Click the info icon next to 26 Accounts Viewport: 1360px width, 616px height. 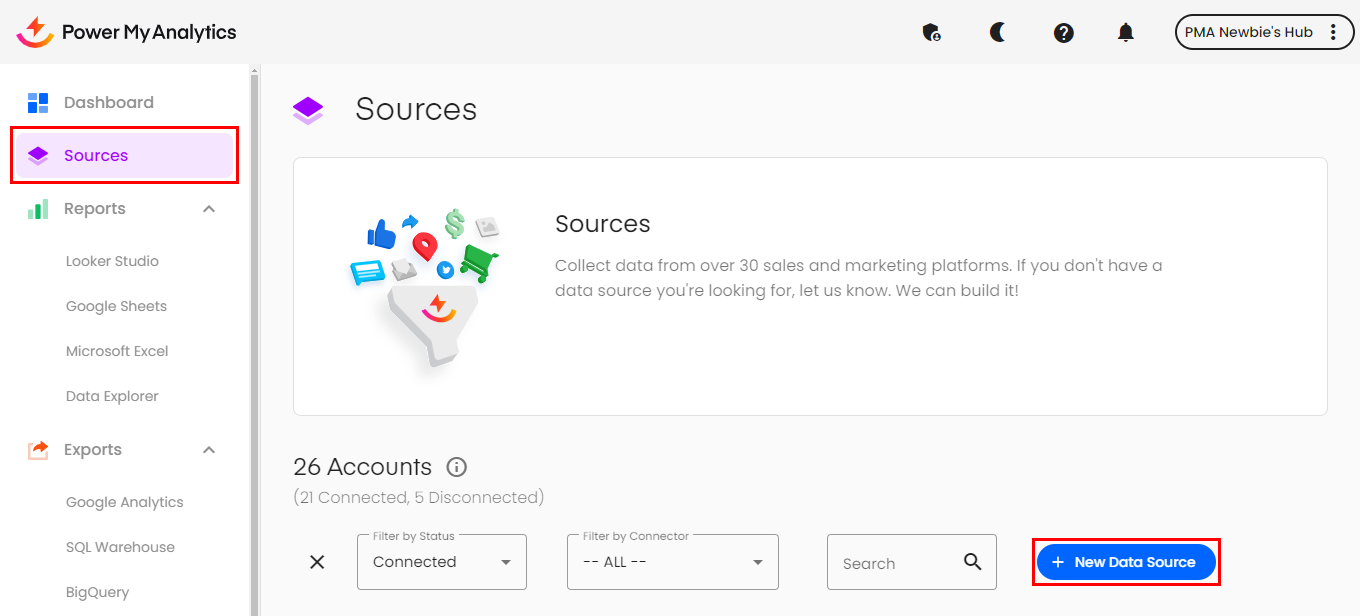click(457, 467)
